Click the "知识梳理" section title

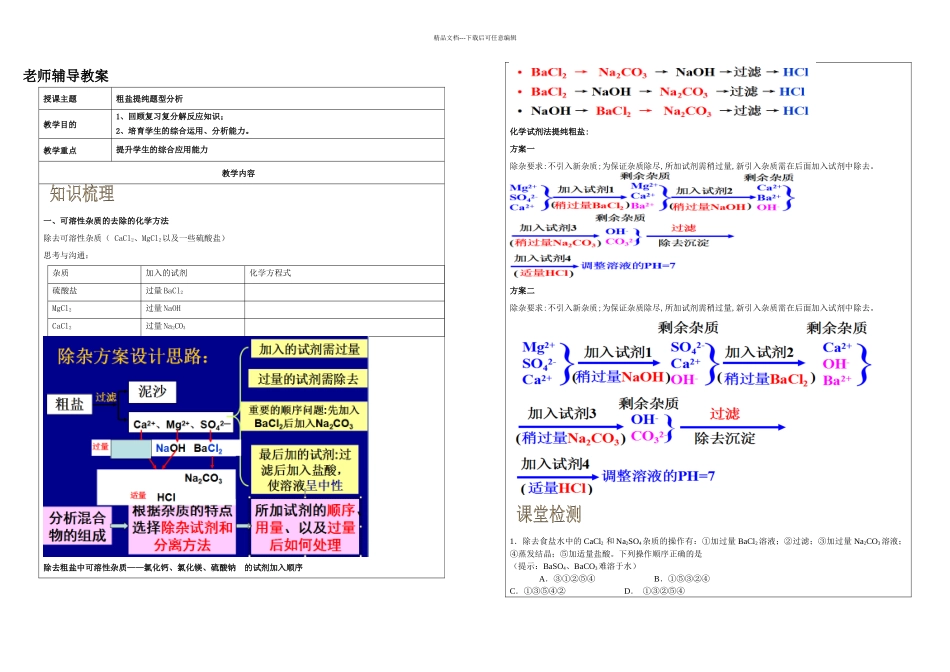[82, 194]
